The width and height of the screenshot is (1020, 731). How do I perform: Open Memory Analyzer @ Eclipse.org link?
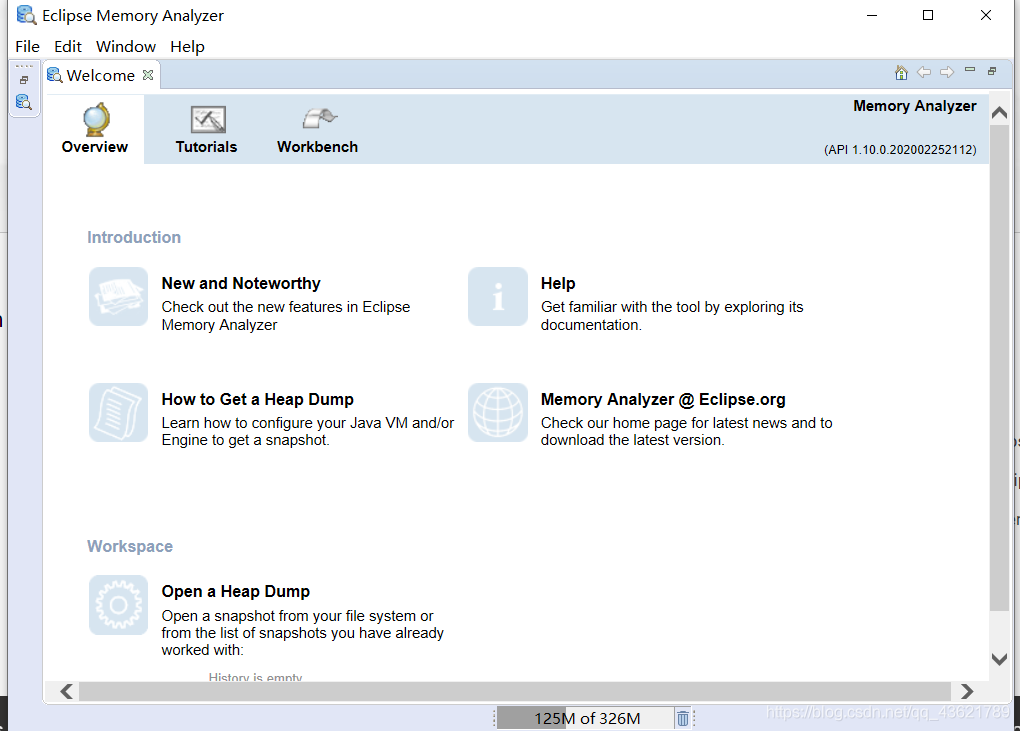click(x=663, y=399)
